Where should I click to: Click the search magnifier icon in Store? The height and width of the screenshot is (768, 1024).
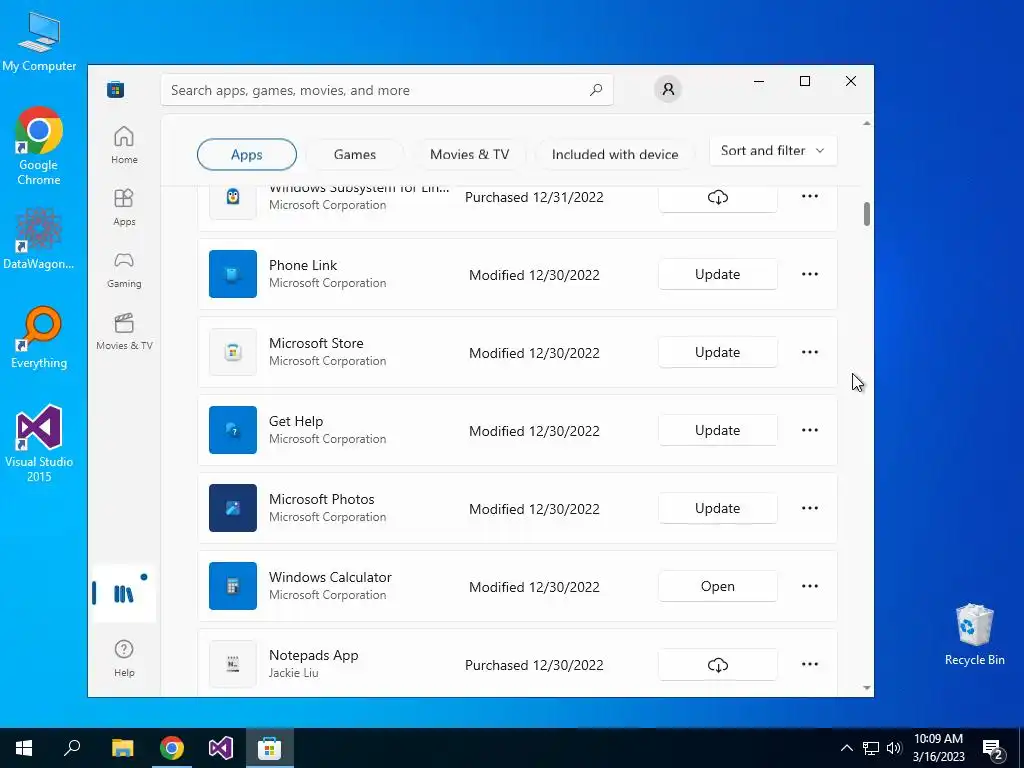click(596, 90)
